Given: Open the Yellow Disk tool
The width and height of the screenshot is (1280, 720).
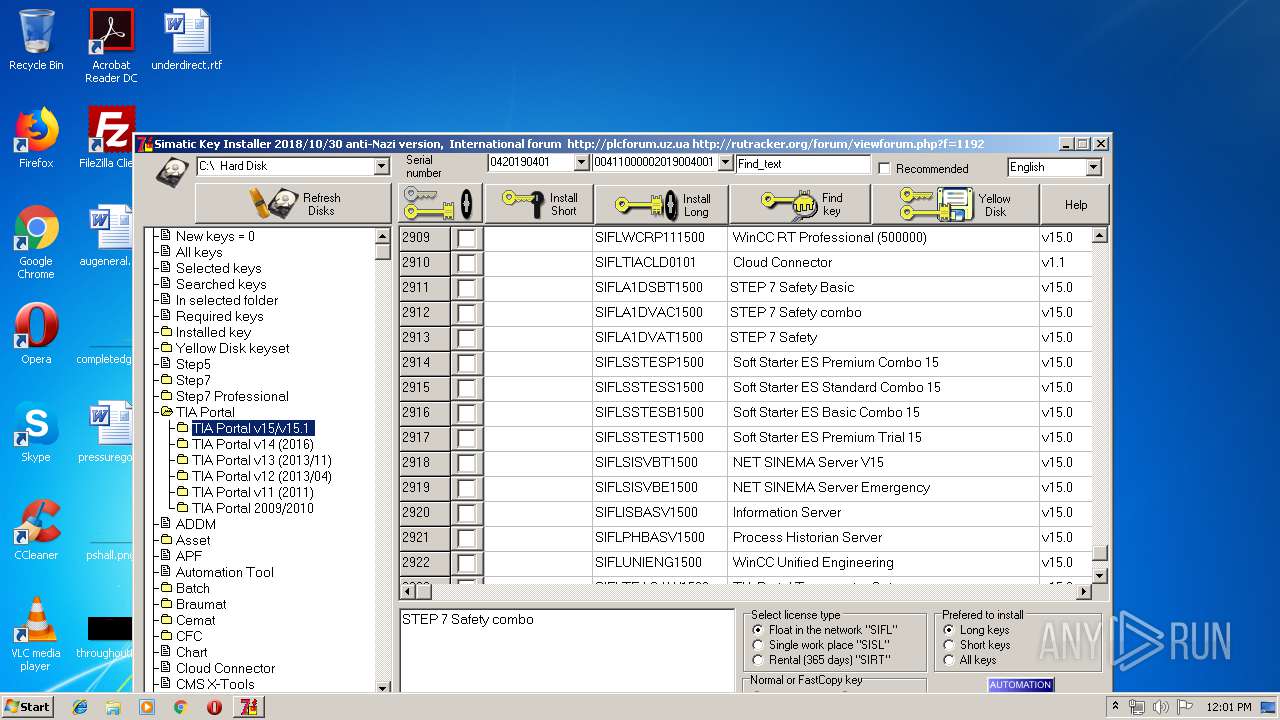Looking at the screenshot, I should [x=954, y=205].
